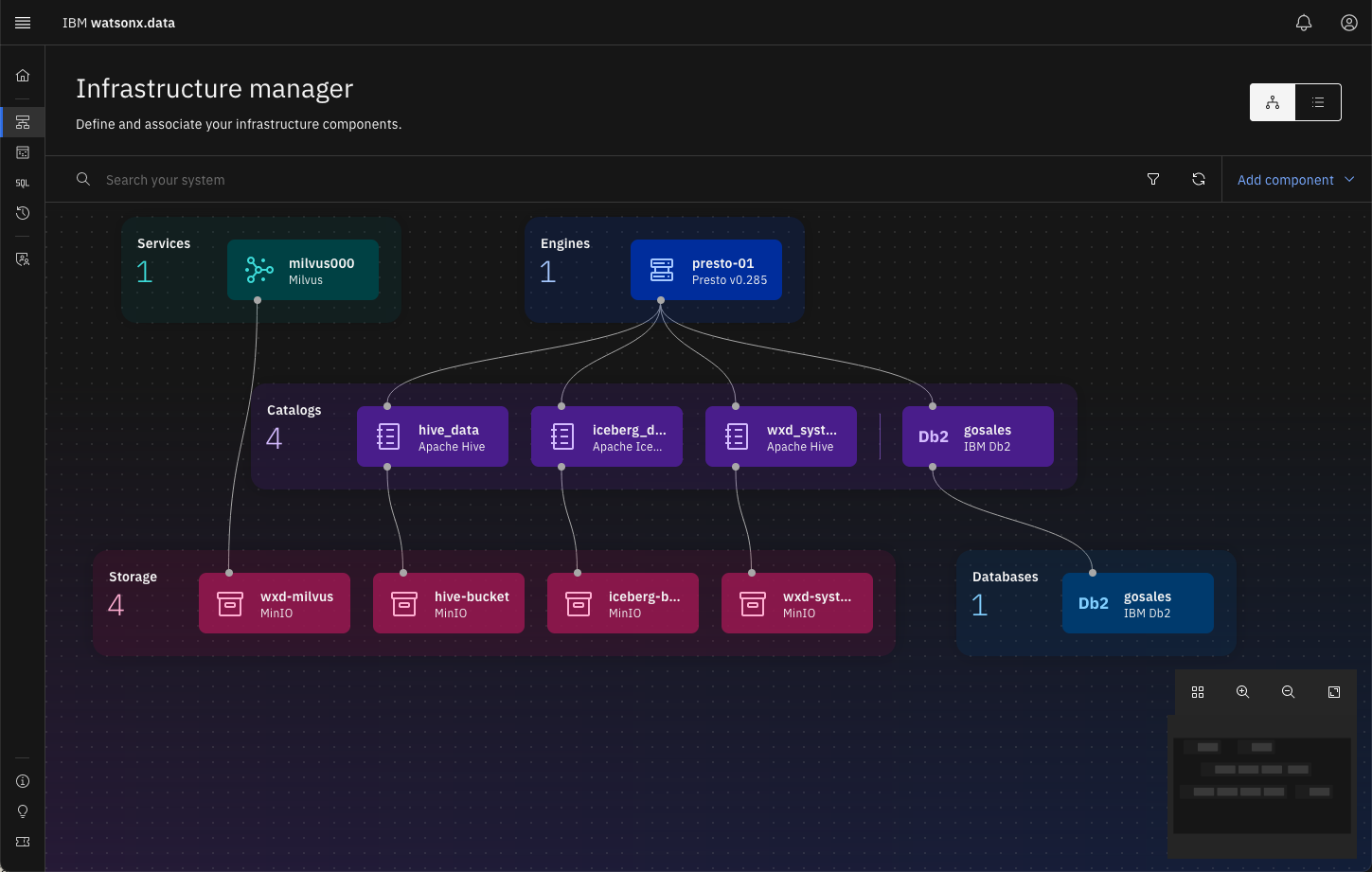Select Infrastructure manager sidebar icon

coord(23,122)
